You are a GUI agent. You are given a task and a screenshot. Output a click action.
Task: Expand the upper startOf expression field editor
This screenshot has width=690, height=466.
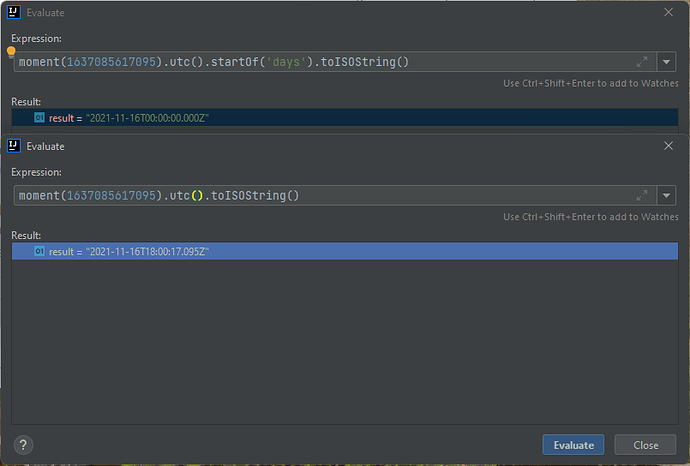[642, 62]
